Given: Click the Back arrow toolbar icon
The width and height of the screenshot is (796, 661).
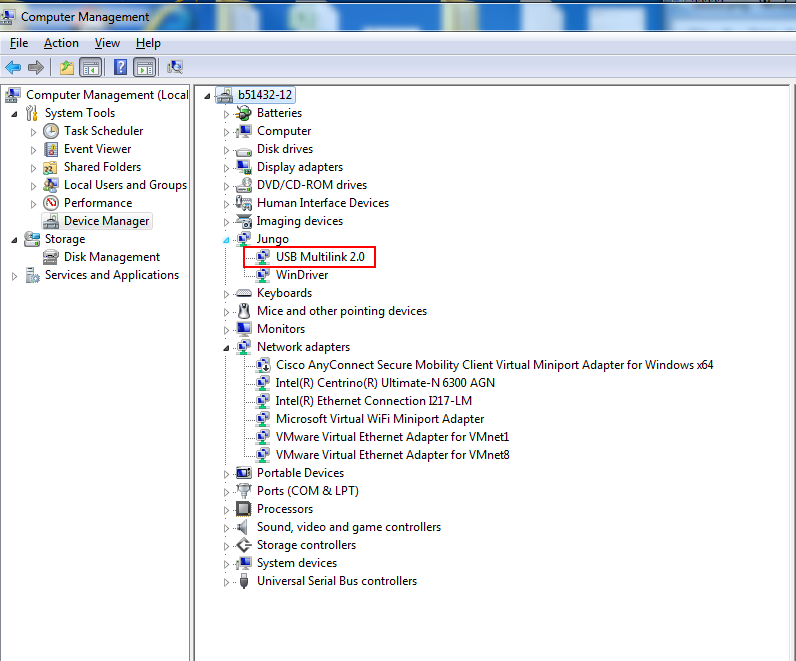Looking at the screenshot, I should [13, 67].
